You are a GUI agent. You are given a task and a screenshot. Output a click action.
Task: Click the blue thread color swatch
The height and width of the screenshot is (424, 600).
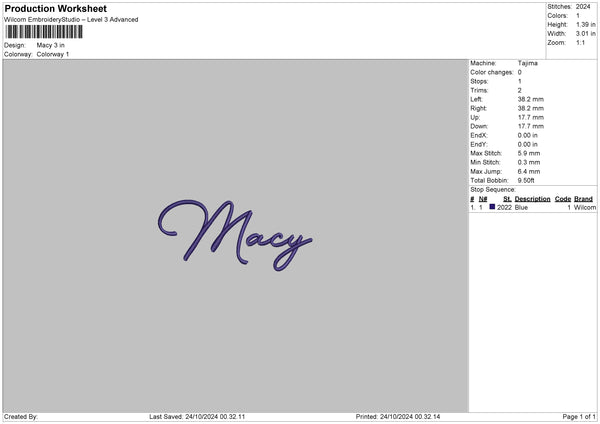click(492, 207)
